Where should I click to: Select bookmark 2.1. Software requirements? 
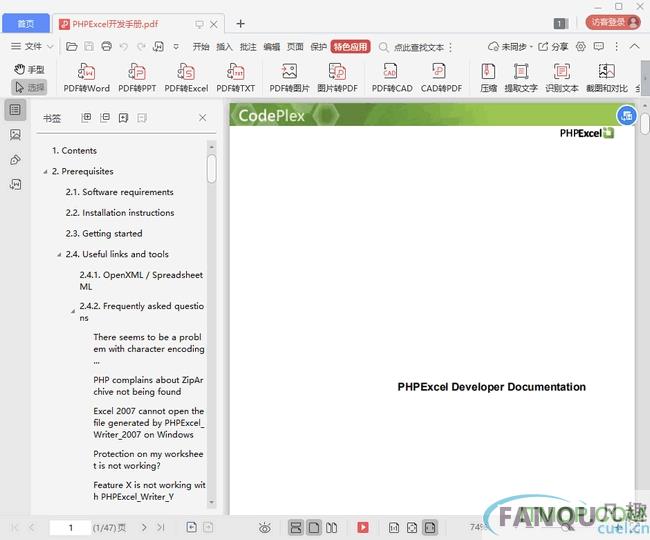point(119,192)
